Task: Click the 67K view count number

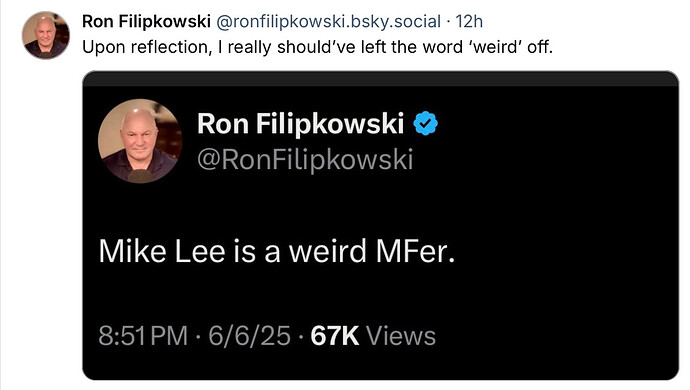Action: click(334, 336)
